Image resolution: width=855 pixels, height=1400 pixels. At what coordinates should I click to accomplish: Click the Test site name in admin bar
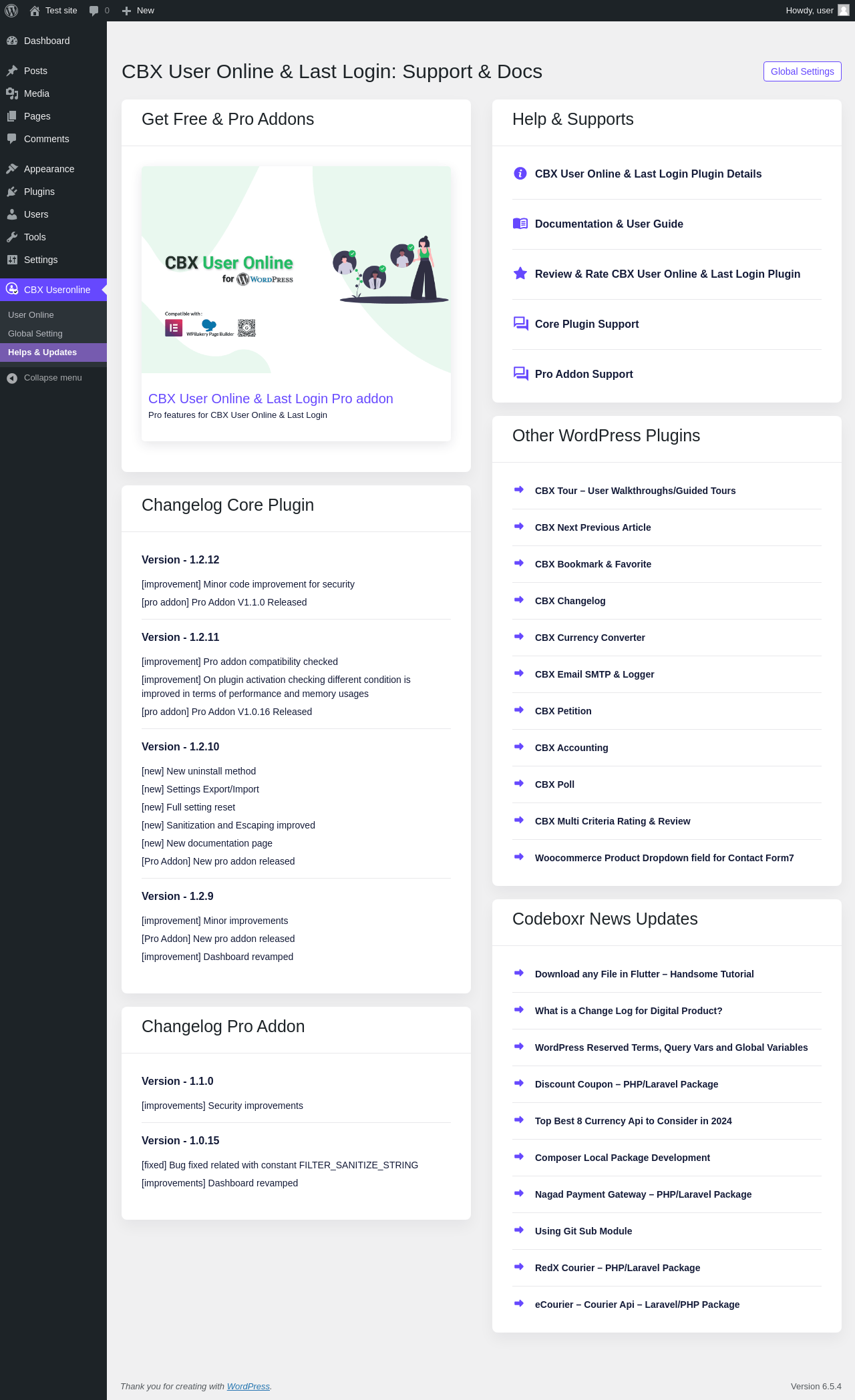[x=61, y=11]
